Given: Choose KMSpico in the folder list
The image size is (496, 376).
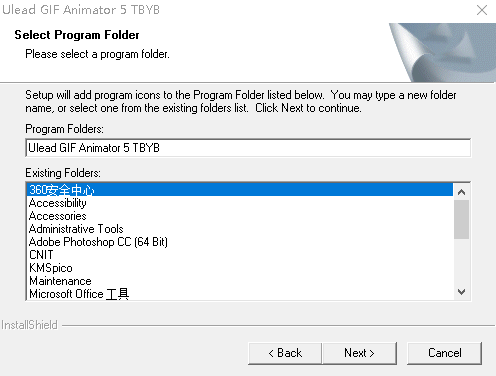Looking at the screenshot, I should tap(240, 268).
